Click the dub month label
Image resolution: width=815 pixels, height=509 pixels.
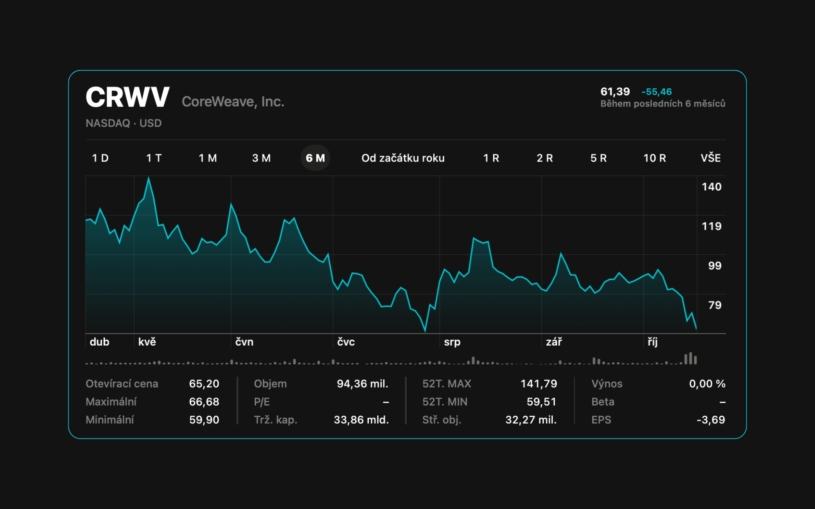point(99,342)
